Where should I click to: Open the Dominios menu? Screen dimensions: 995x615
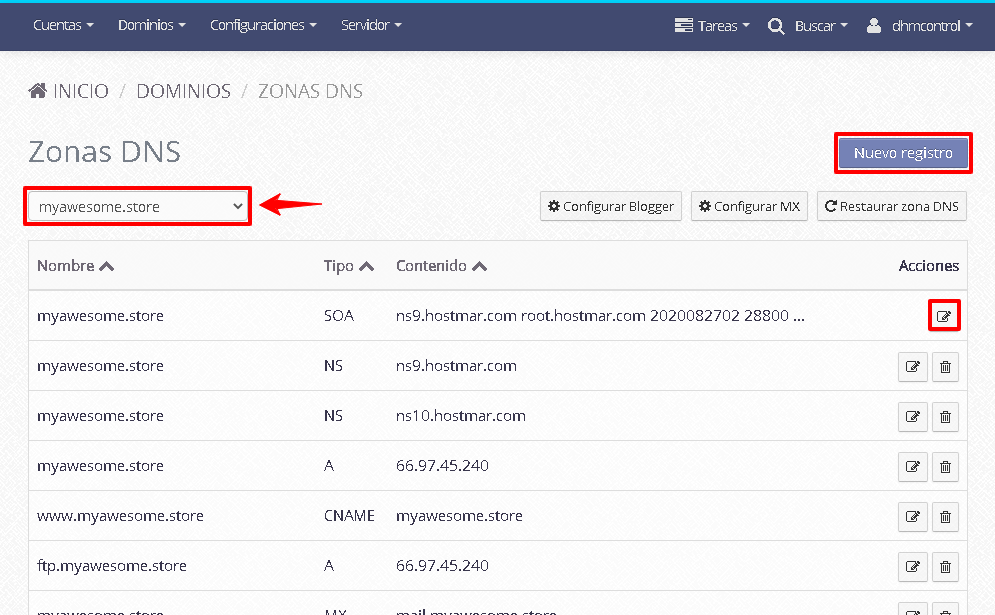point(151,25)
